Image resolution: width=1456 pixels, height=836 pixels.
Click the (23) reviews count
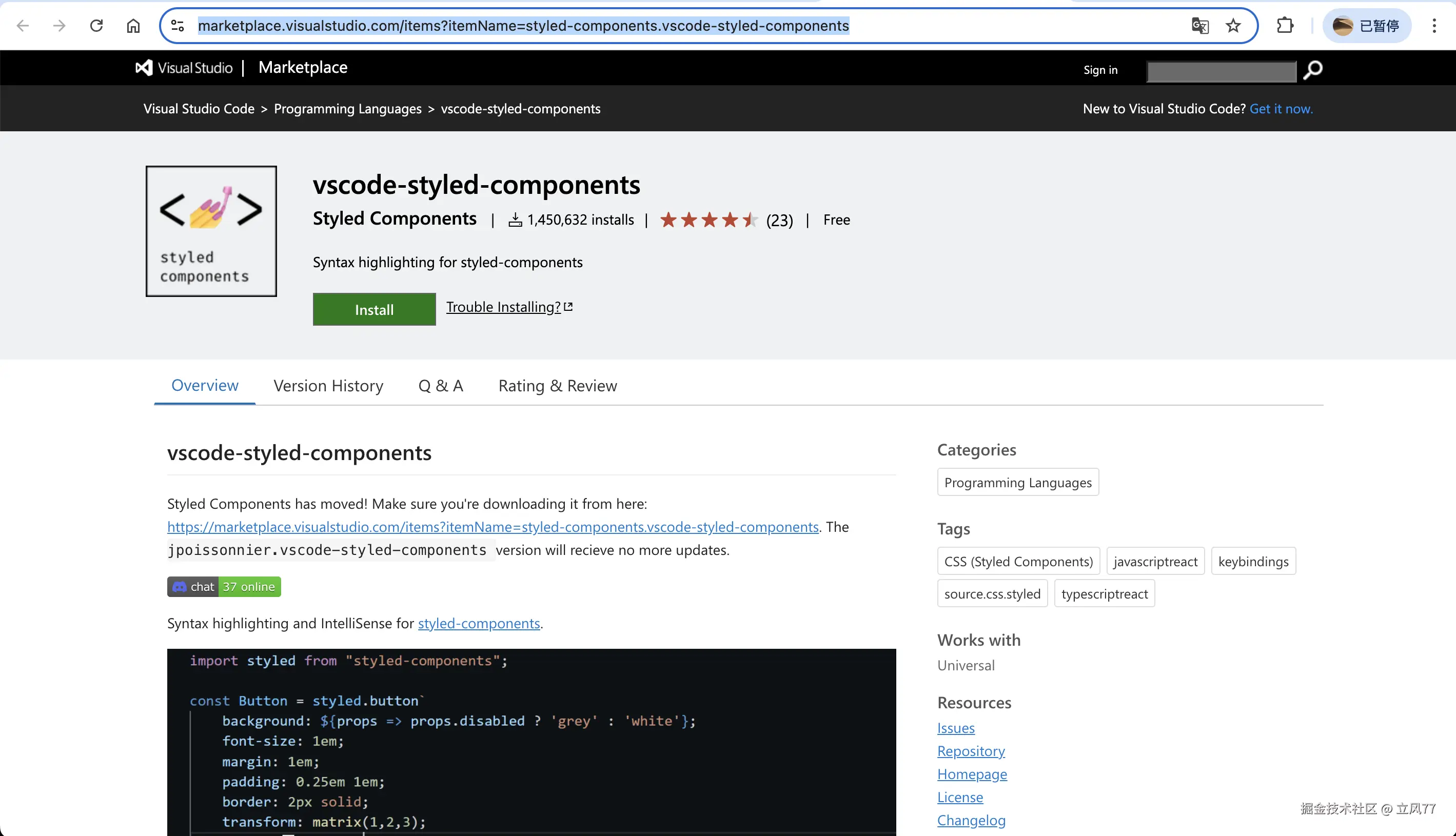(779, 221)
